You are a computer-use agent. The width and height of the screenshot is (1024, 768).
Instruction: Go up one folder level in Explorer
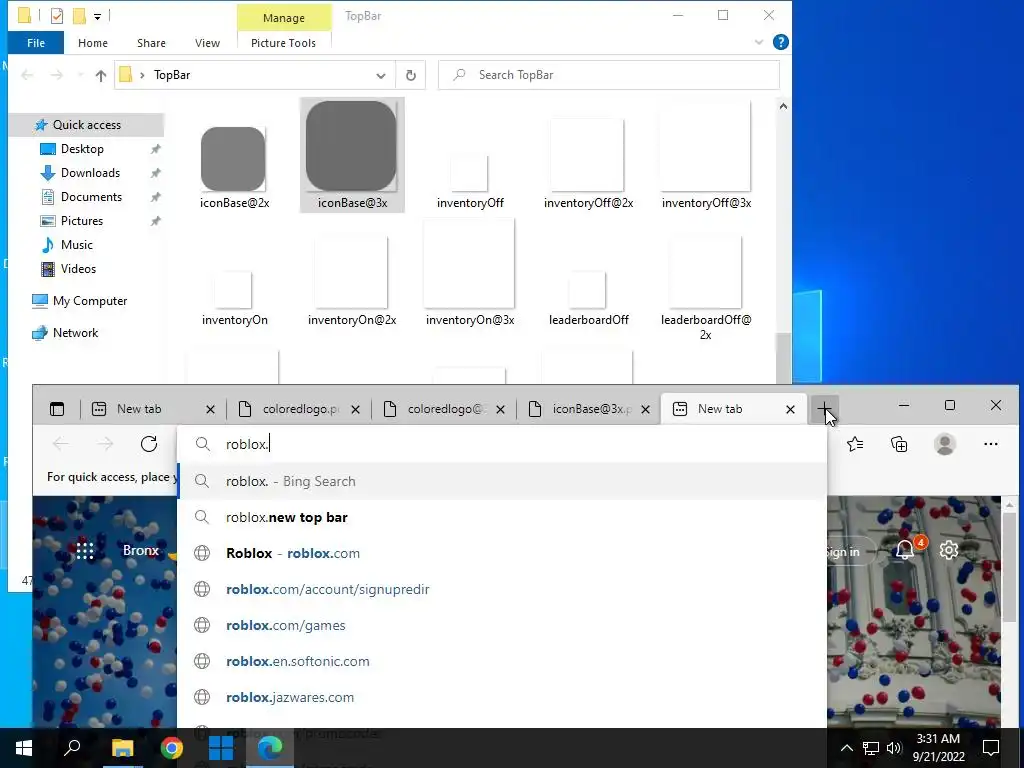click(101, 75)
